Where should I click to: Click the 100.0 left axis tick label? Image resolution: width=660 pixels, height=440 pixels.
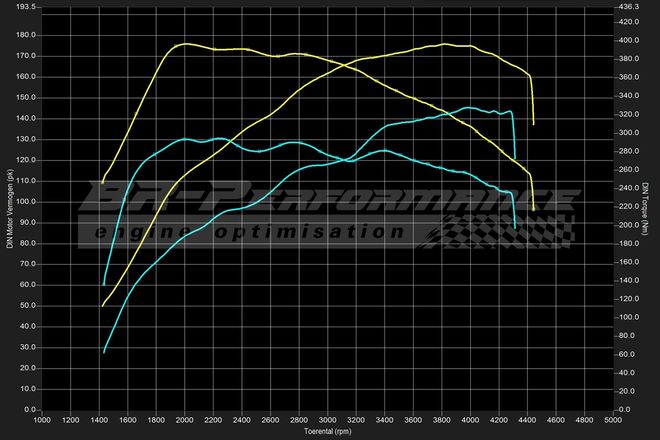[26, 202]
